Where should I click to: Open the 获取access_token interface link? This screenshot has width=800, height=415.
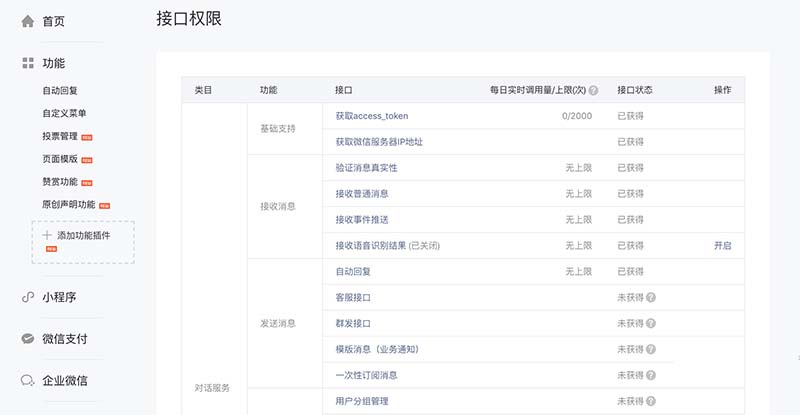click(371, 116)
